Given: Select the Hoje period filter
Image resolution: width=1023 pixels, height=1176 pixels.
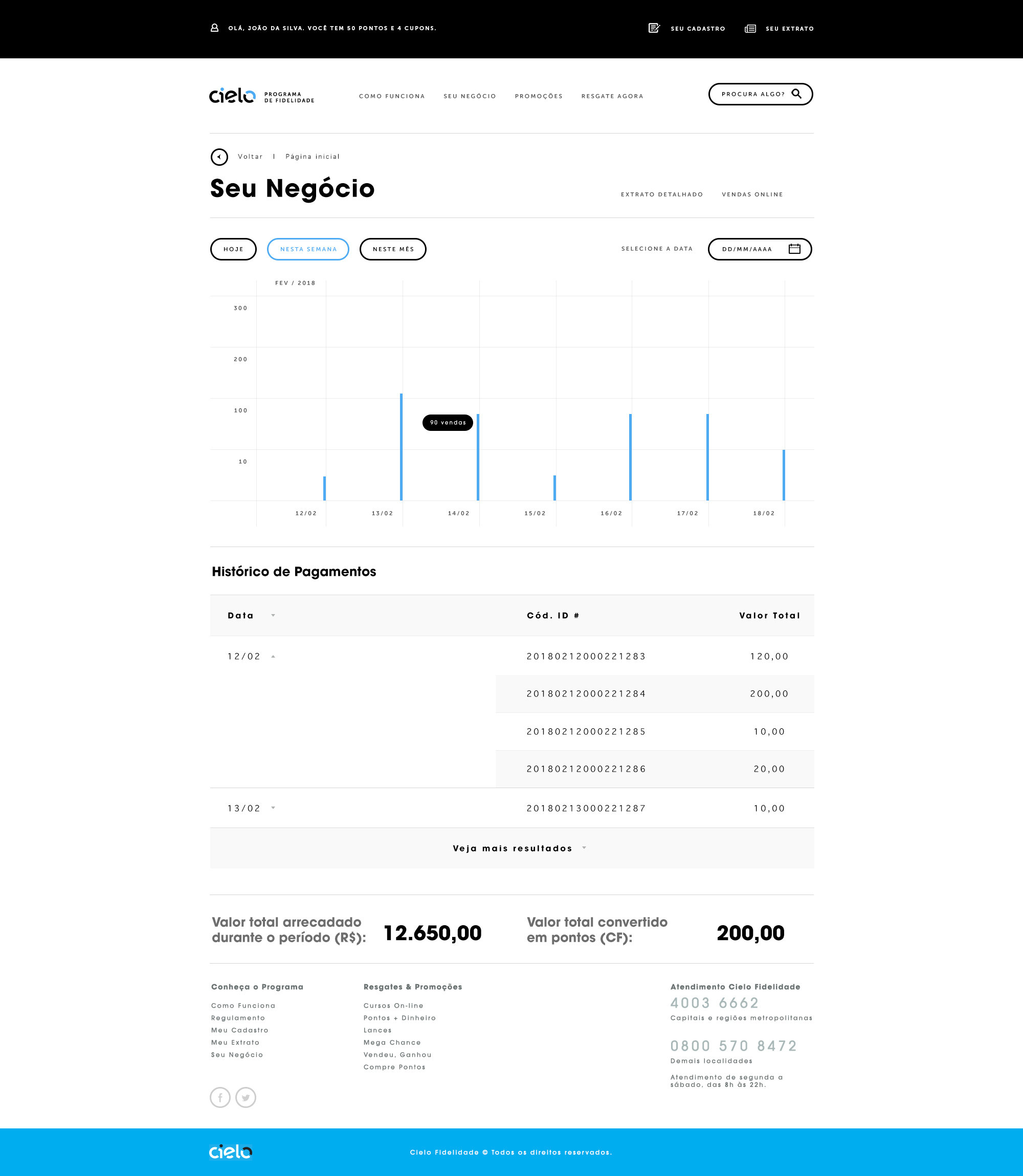Looking at the screenshot, I should (233, 249).
